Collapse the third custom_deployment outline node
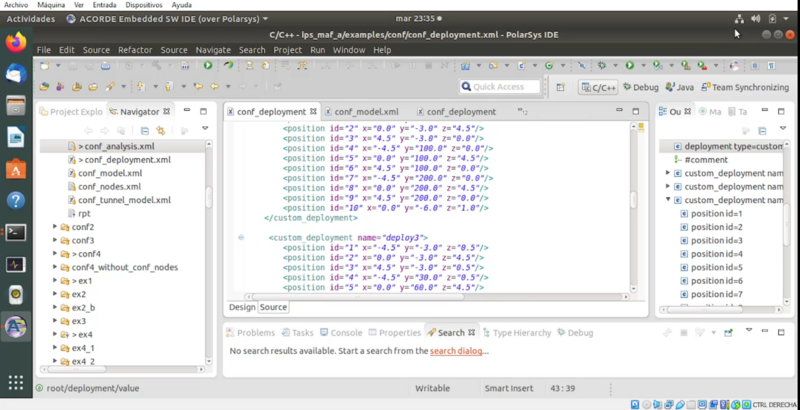Screen dimensions: 800x410 [667, 199]
